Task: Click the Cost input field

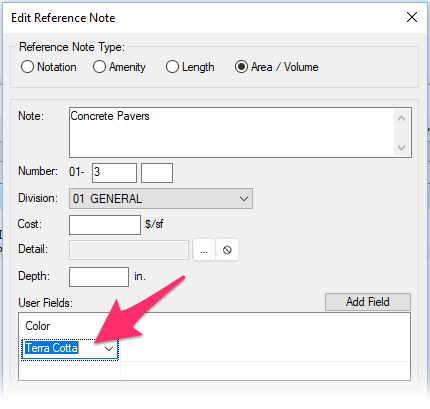Action: [105, 225]
